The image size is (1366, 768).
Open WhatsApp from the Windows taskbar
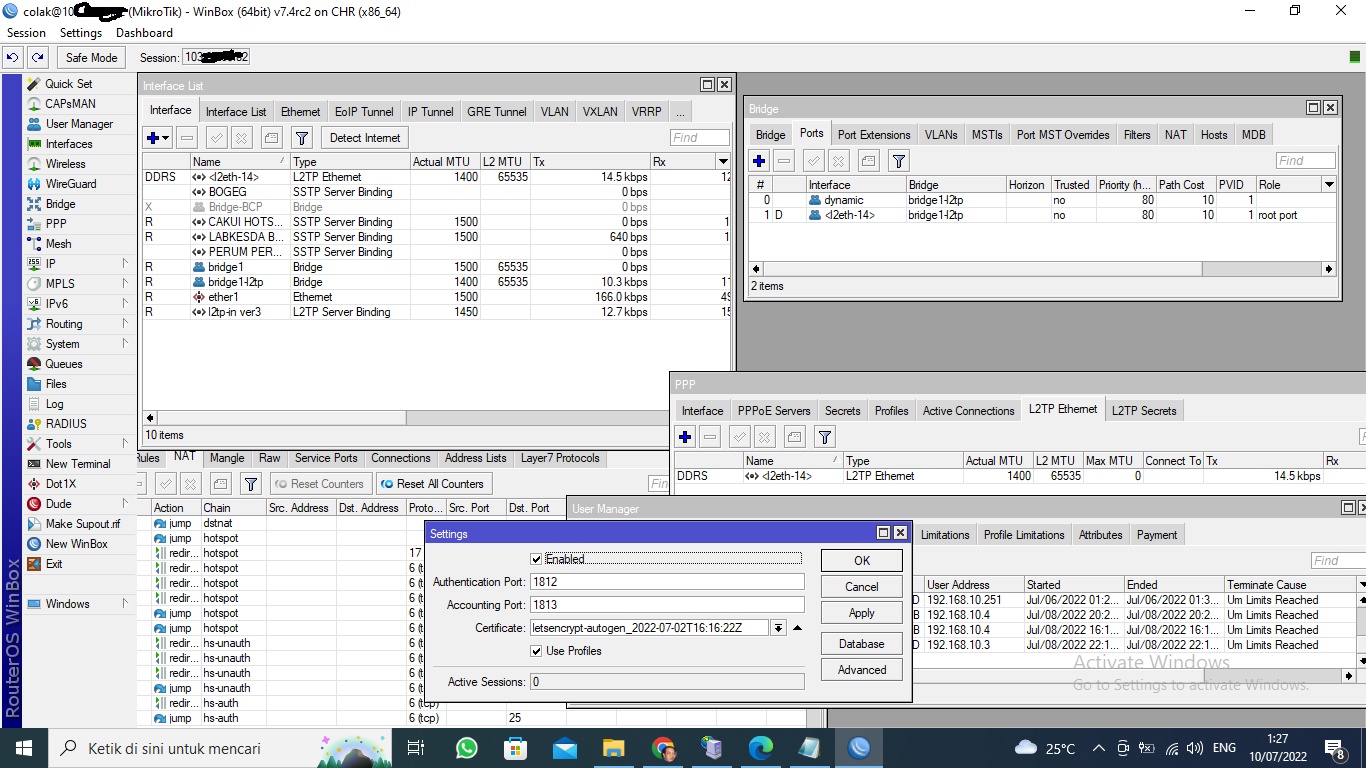tap(466, 748)
